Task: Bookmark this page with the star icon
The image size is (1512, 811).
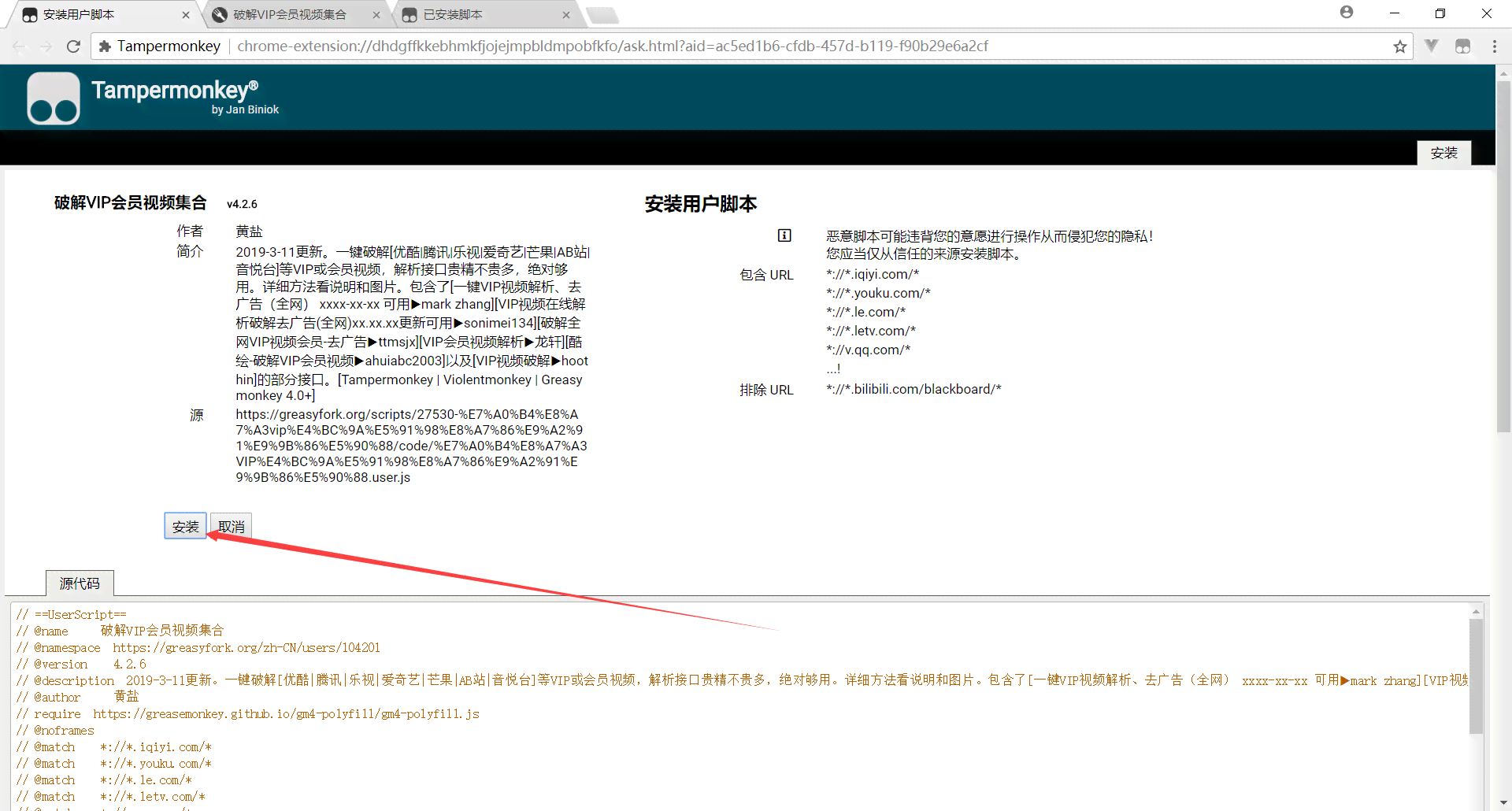Action: pyautogui.click(x=1399, y=46)
